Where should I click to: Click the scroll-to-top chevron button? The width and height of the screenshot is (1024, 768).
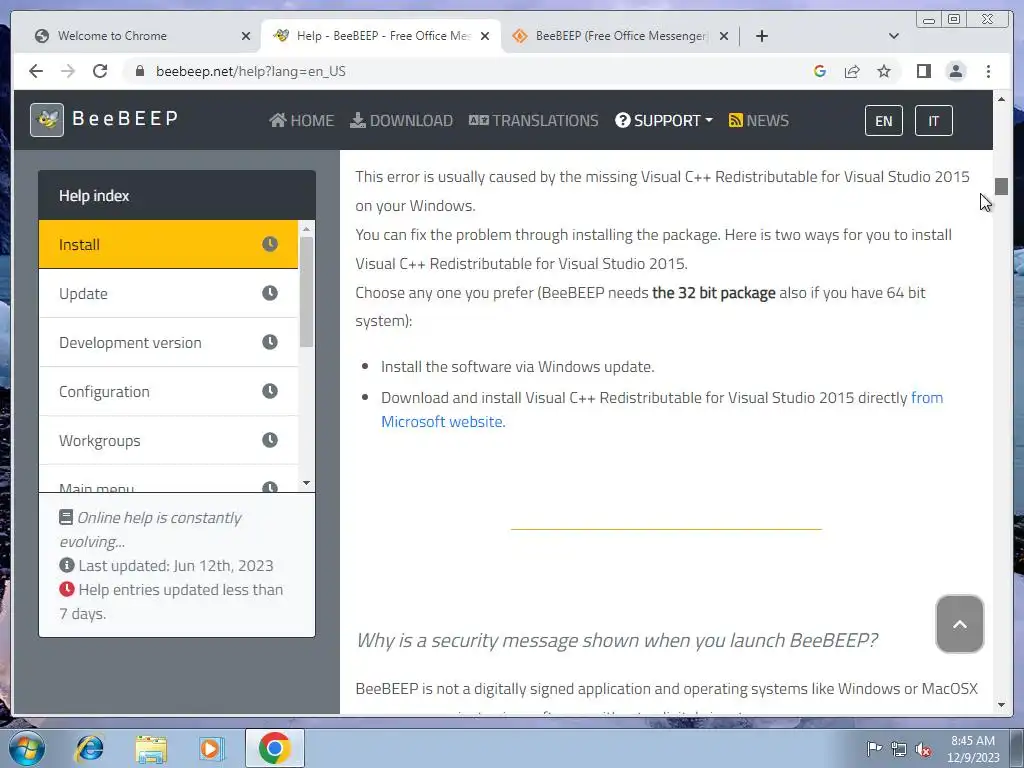pyautogui.click(x=959, y=624)
